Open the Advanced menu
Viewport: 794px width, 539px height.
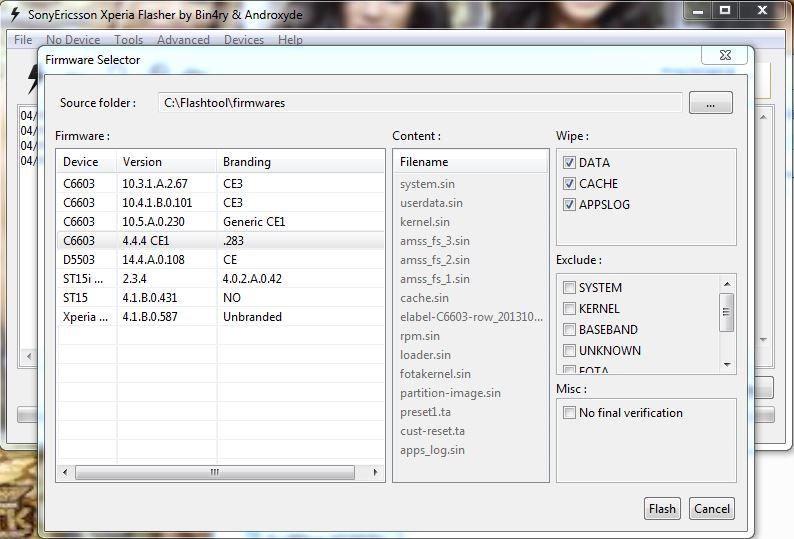tap(183, 40)
